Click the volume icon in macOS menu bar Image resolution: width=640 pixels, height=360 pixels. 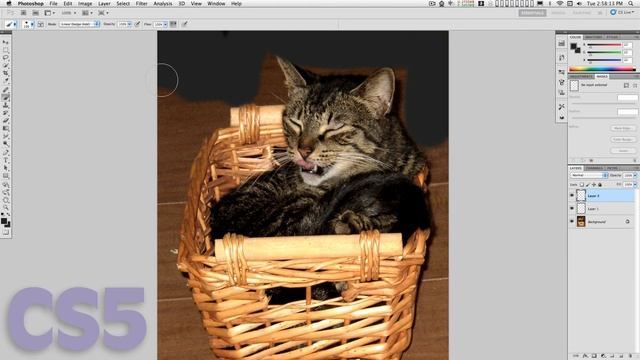pos(580,3)
